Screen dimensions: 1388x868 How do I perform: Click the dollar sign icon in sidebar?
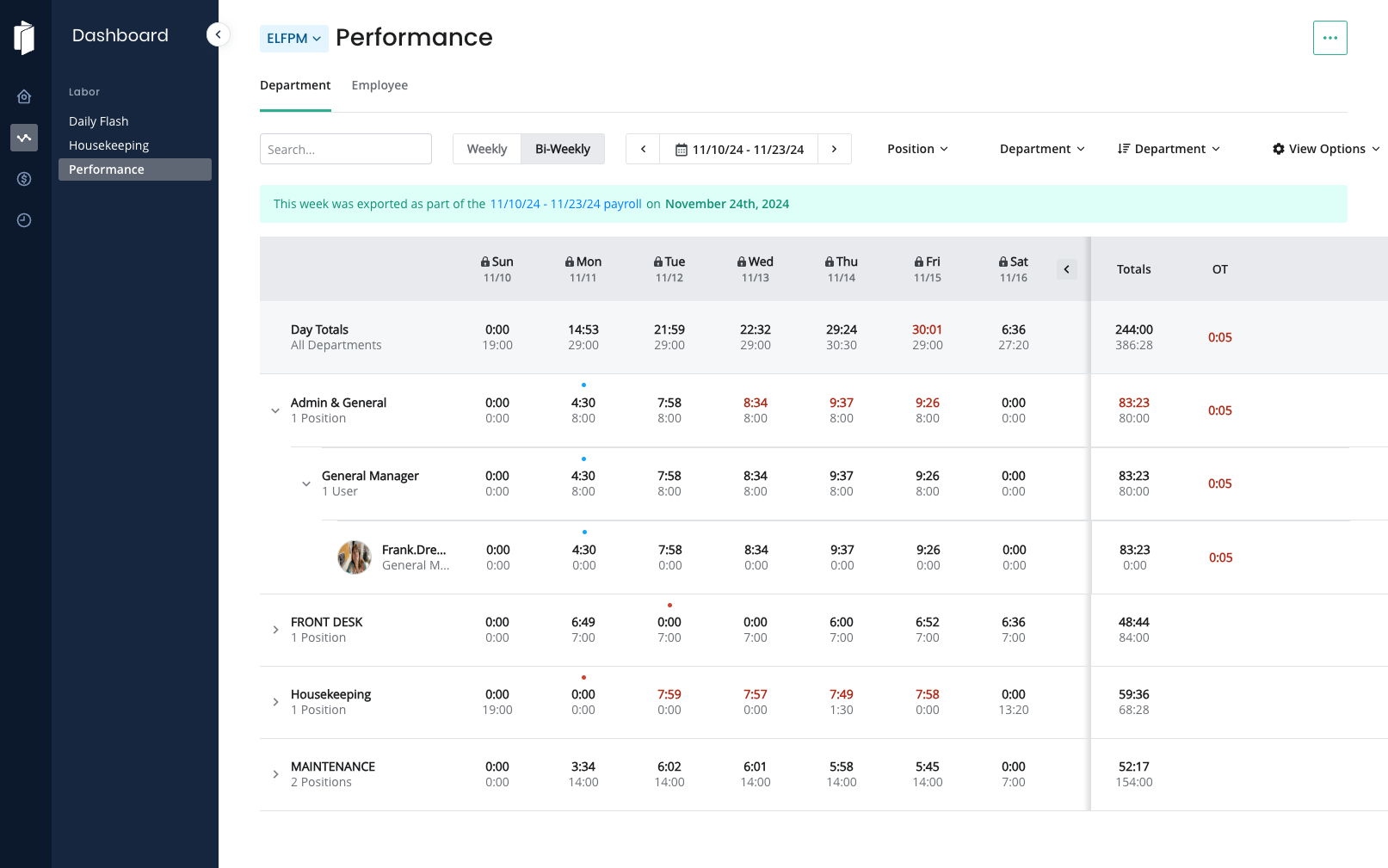coord(24,179)
